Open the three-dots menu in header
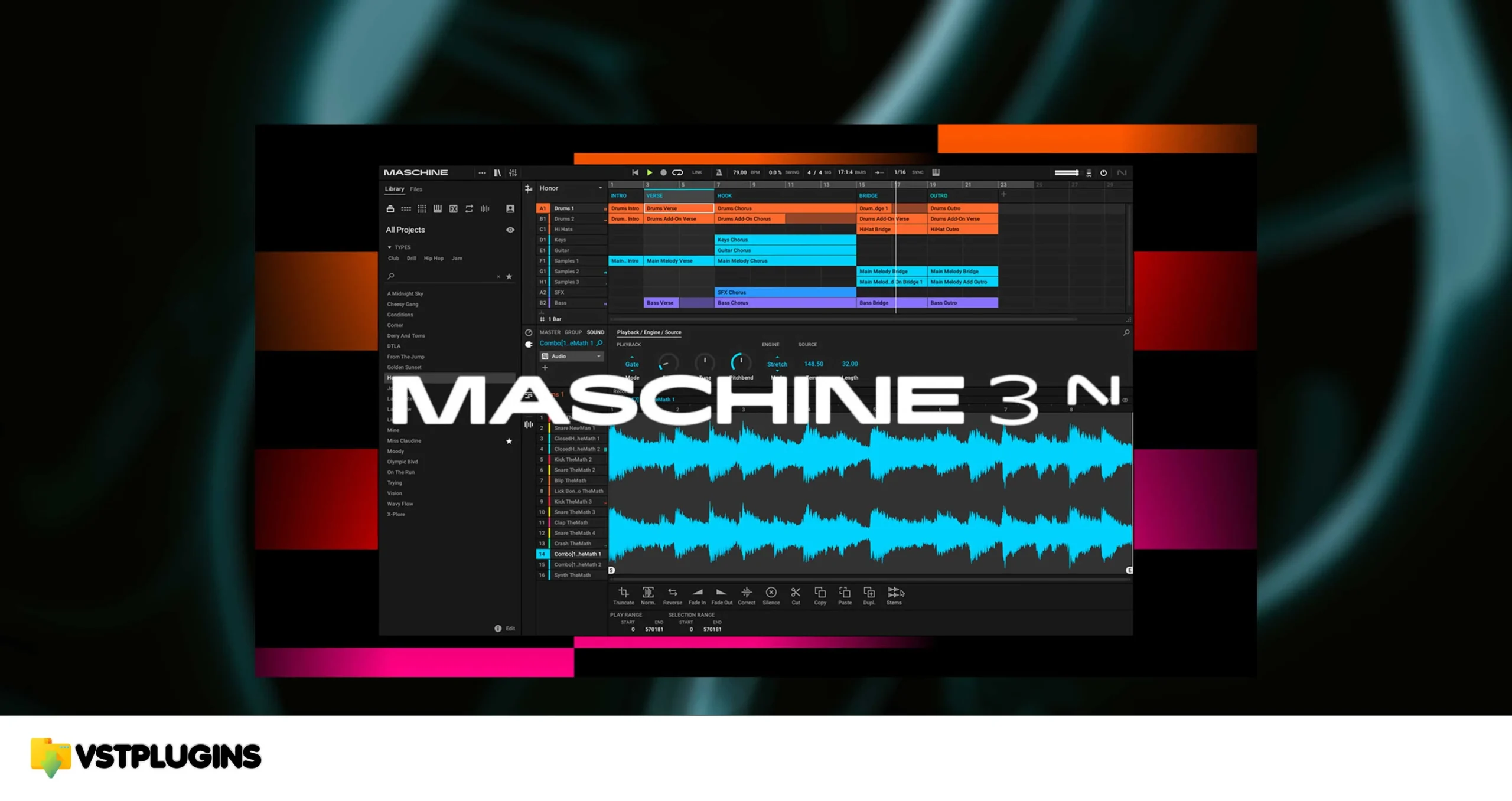The image size is (1512, 801). click(x=482, y=173)
